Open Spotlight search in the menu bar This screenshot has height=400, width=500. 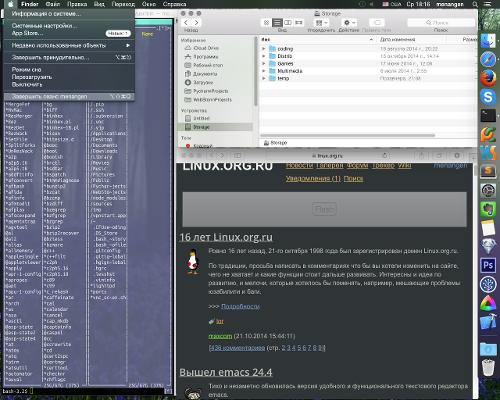475,4
